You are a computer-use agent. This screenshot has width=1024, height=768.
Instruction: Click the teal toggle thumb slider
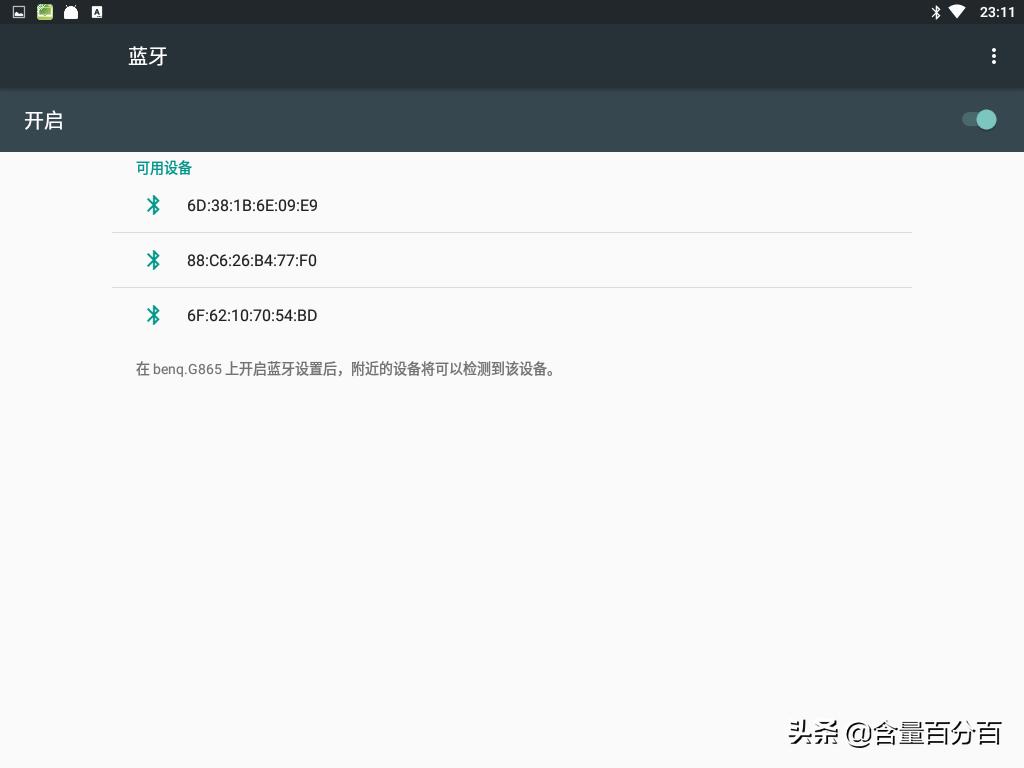click(987, 119)
